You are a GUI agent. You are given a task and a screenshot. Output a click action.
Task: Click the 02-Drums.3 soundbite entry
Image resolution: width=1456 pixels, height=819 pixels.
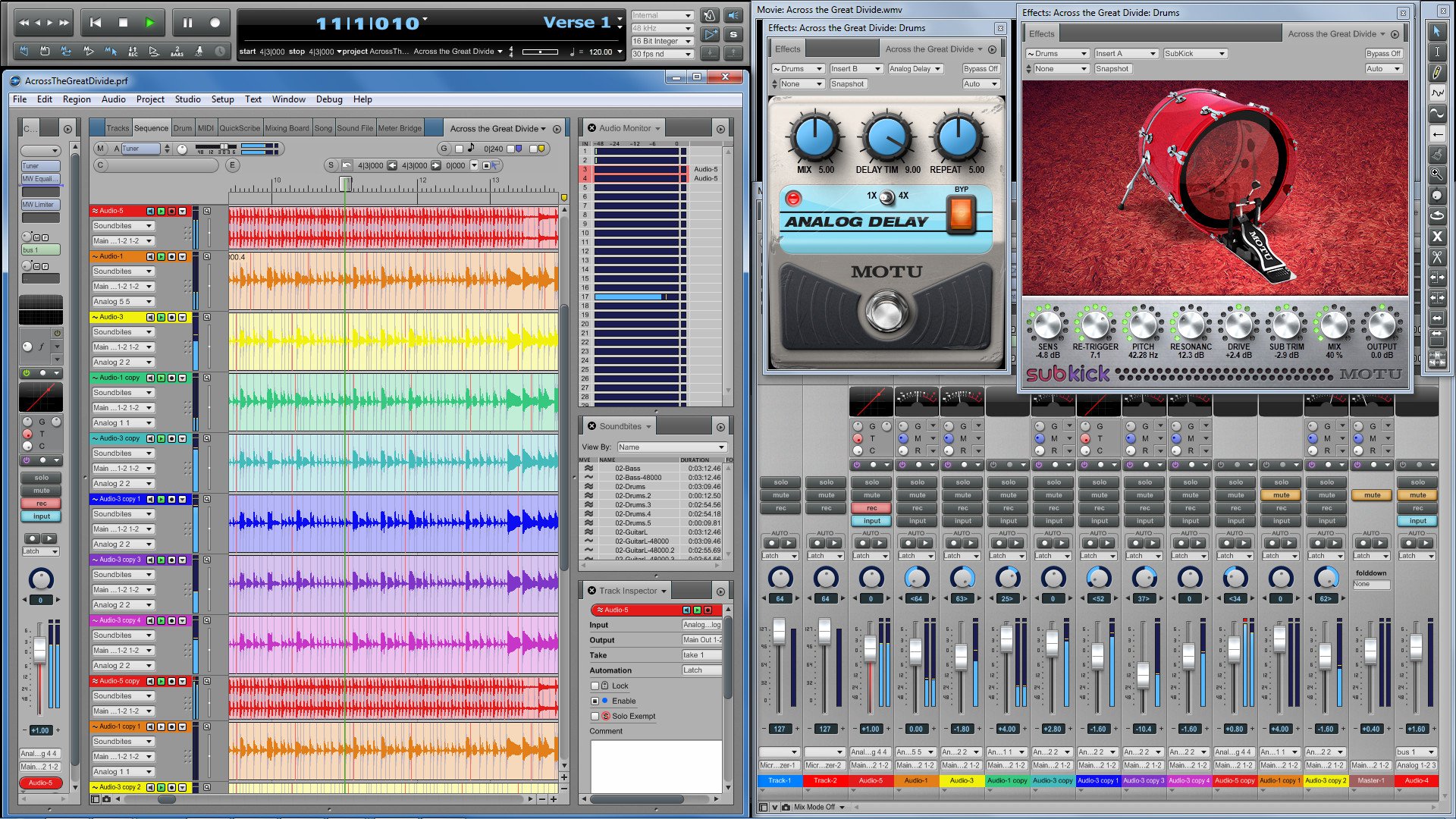[632, 504]
